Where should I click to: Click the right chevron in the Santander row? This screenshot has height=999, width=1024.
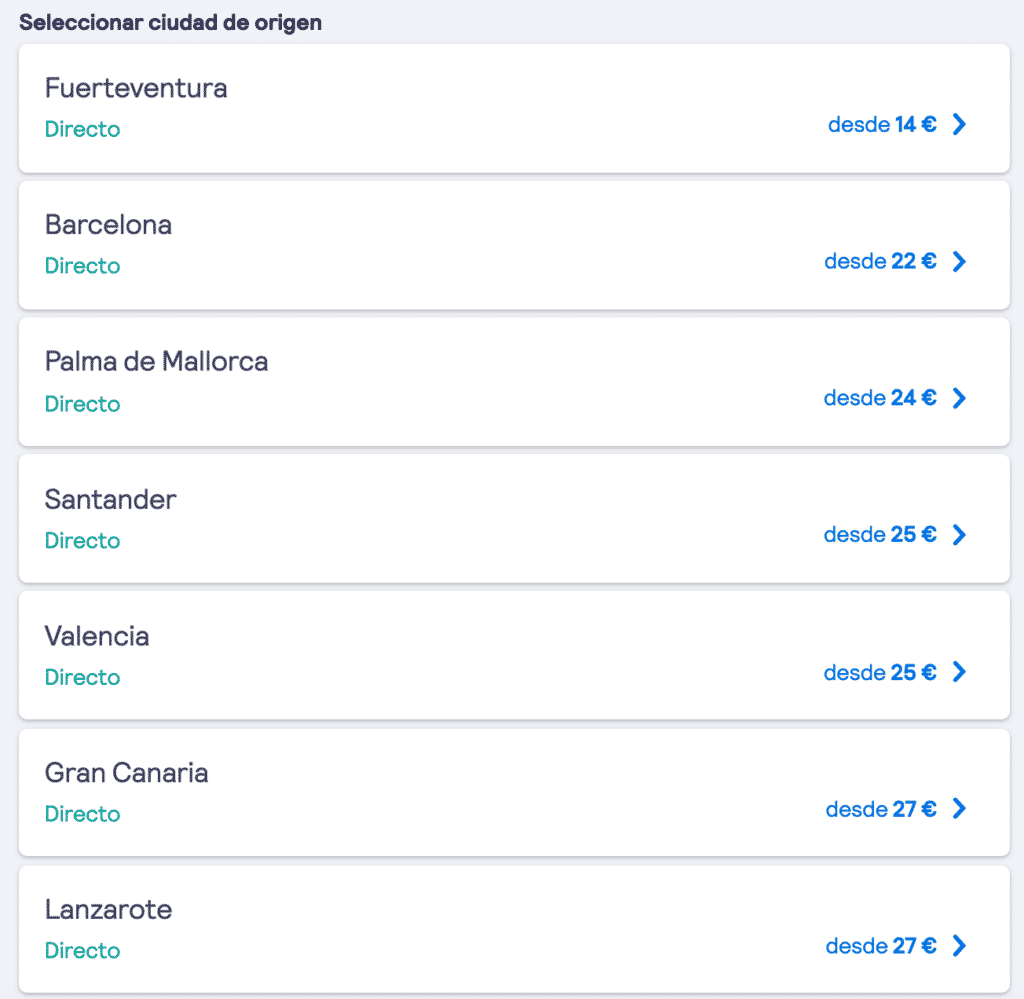click(x=959, y=535)
